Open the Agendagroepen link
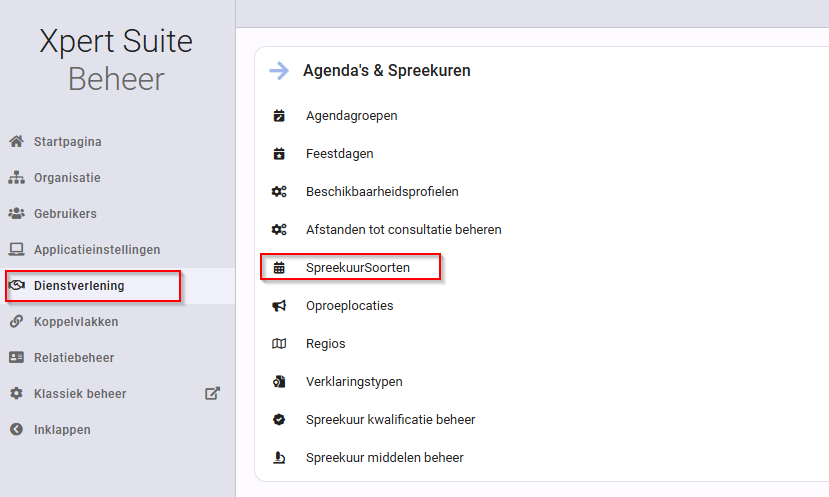 click(352, 115)
